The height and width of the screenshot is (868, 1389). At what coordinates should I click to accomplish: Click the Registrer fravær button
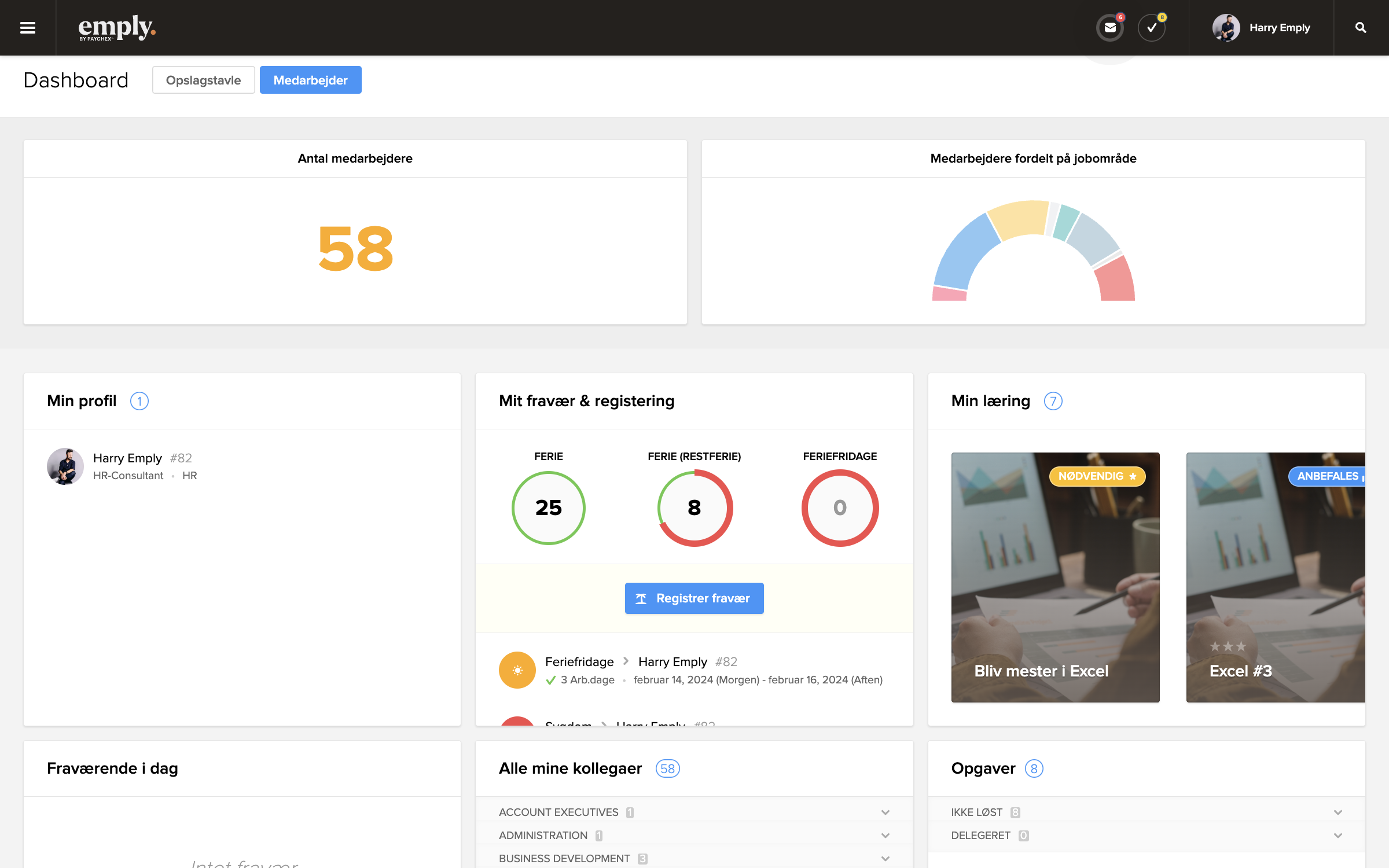tap(694, 598)
